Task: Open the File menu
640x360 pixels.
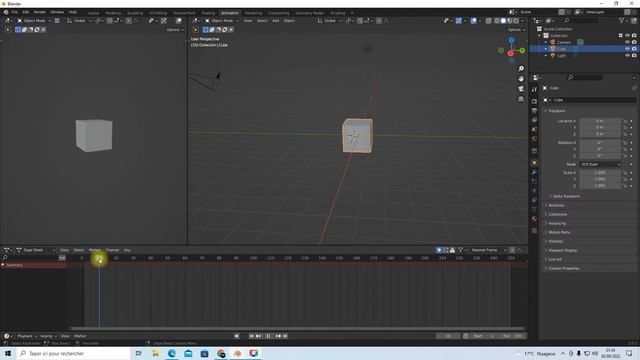Action: [x=15, y=12]
